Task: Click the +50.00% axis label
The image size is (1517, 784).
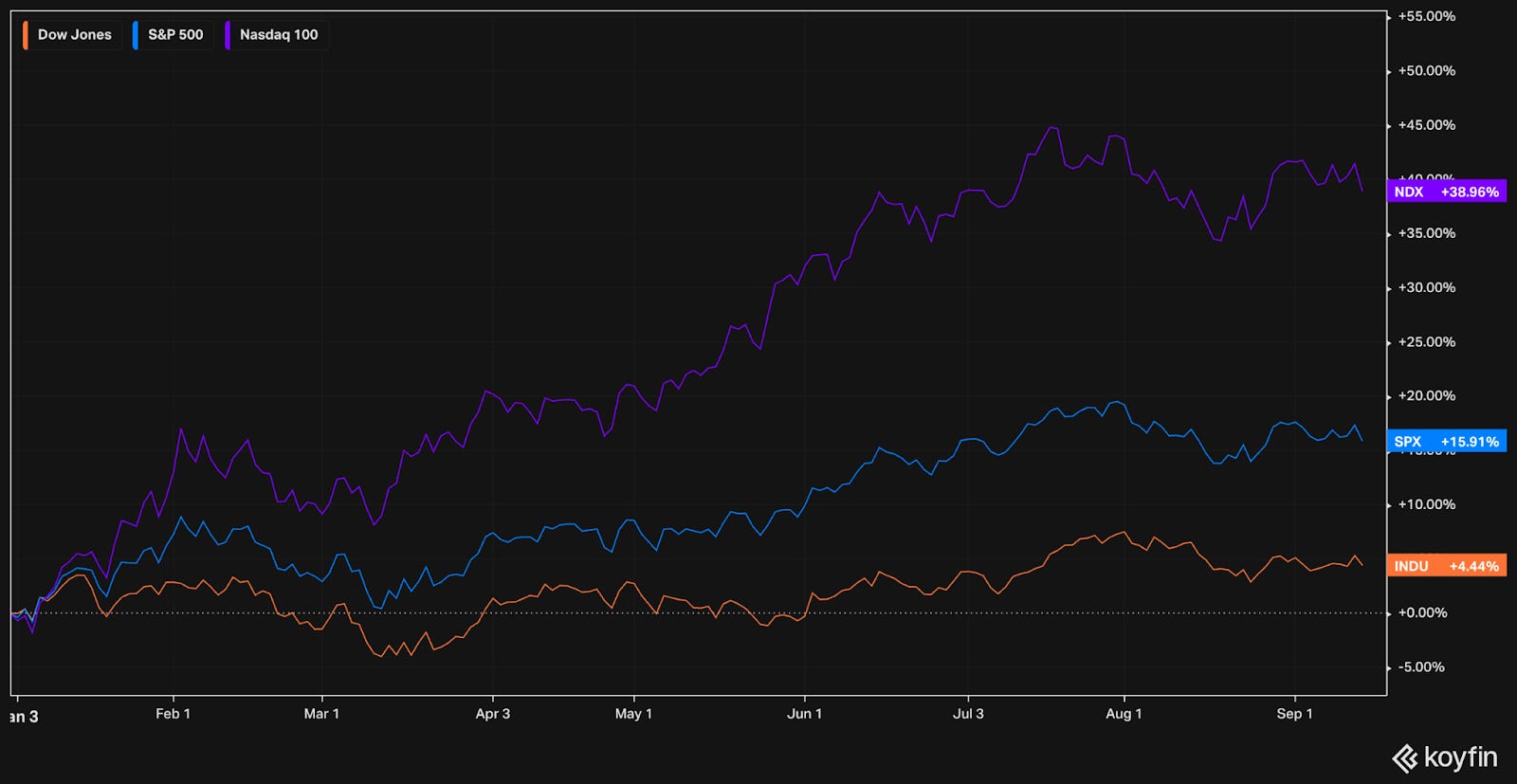Action: 1426,71
